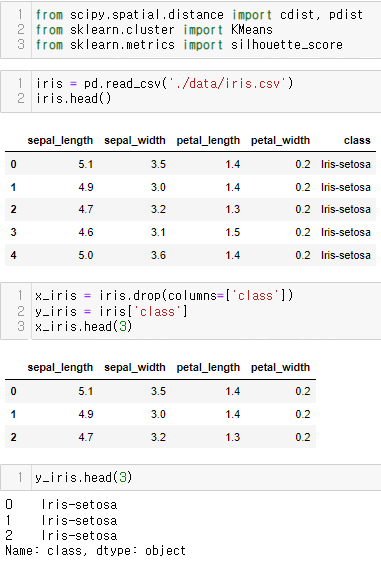Click sepal_width header in the iris.head() output table
This screenshot has width=381, height=564.
pos(135,140)
